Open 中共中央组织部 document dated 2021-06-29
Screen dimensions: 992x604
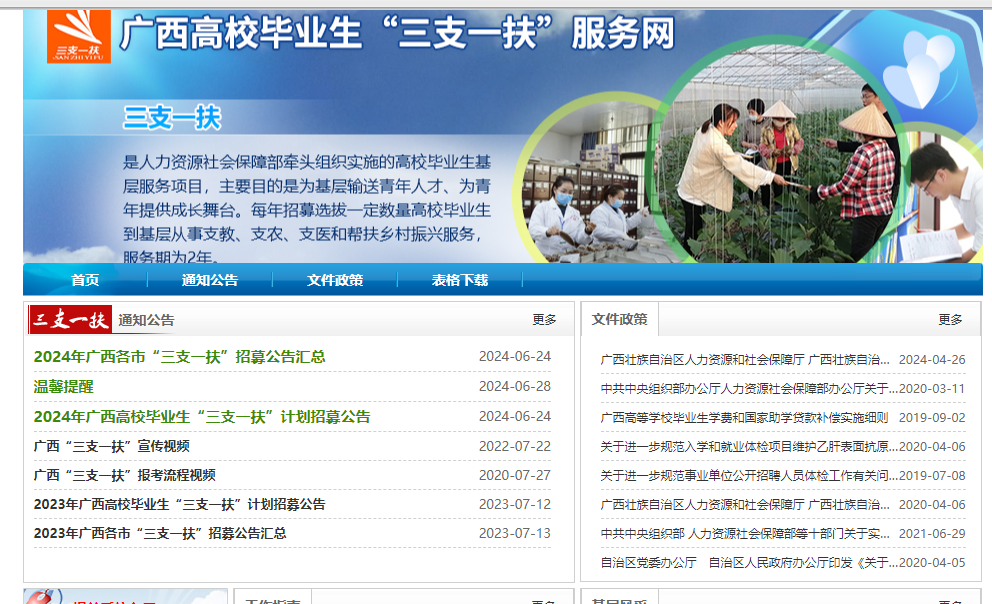pos(745,534)
